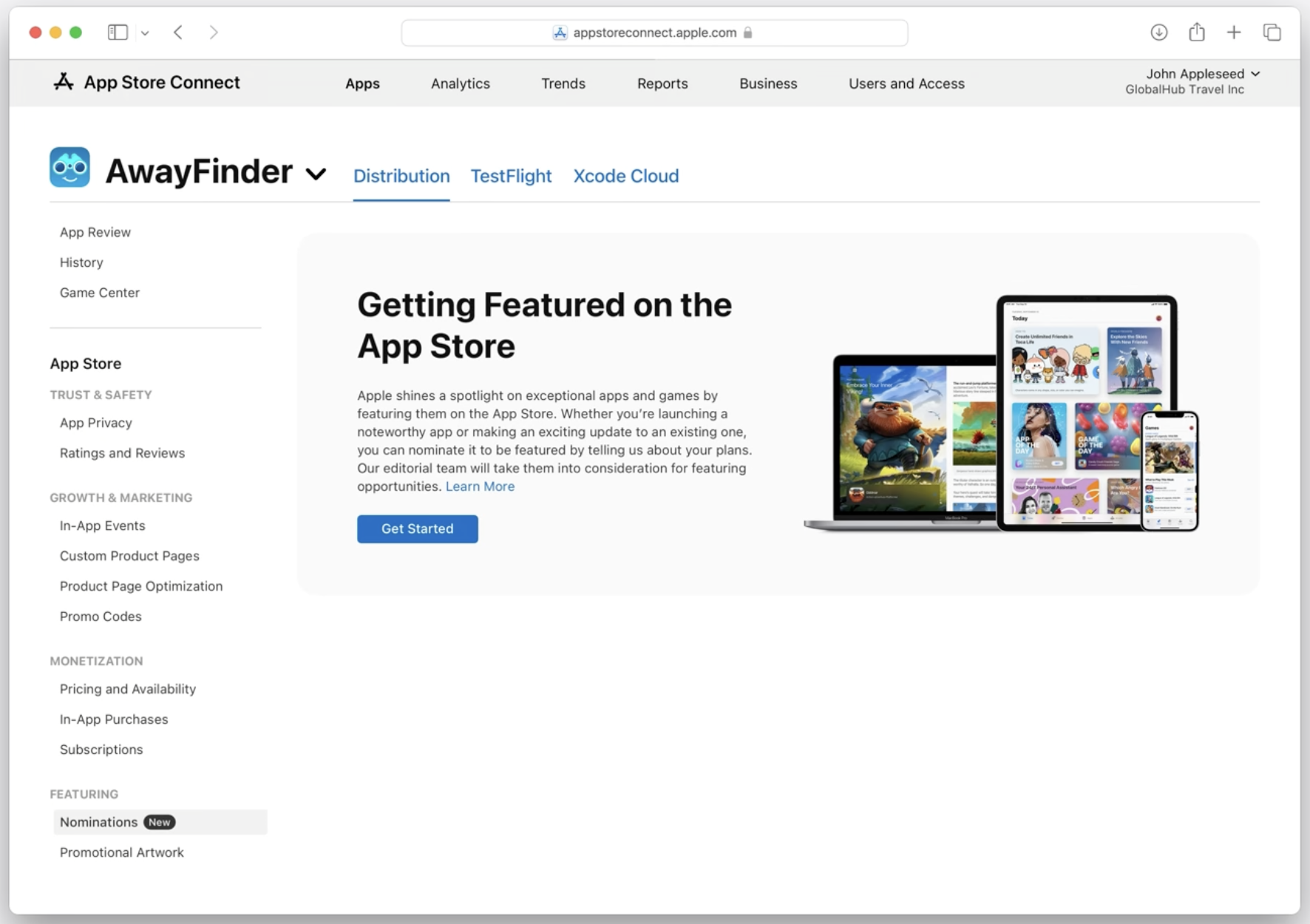Open App Privacy in the sidebar

pos(96,423)
